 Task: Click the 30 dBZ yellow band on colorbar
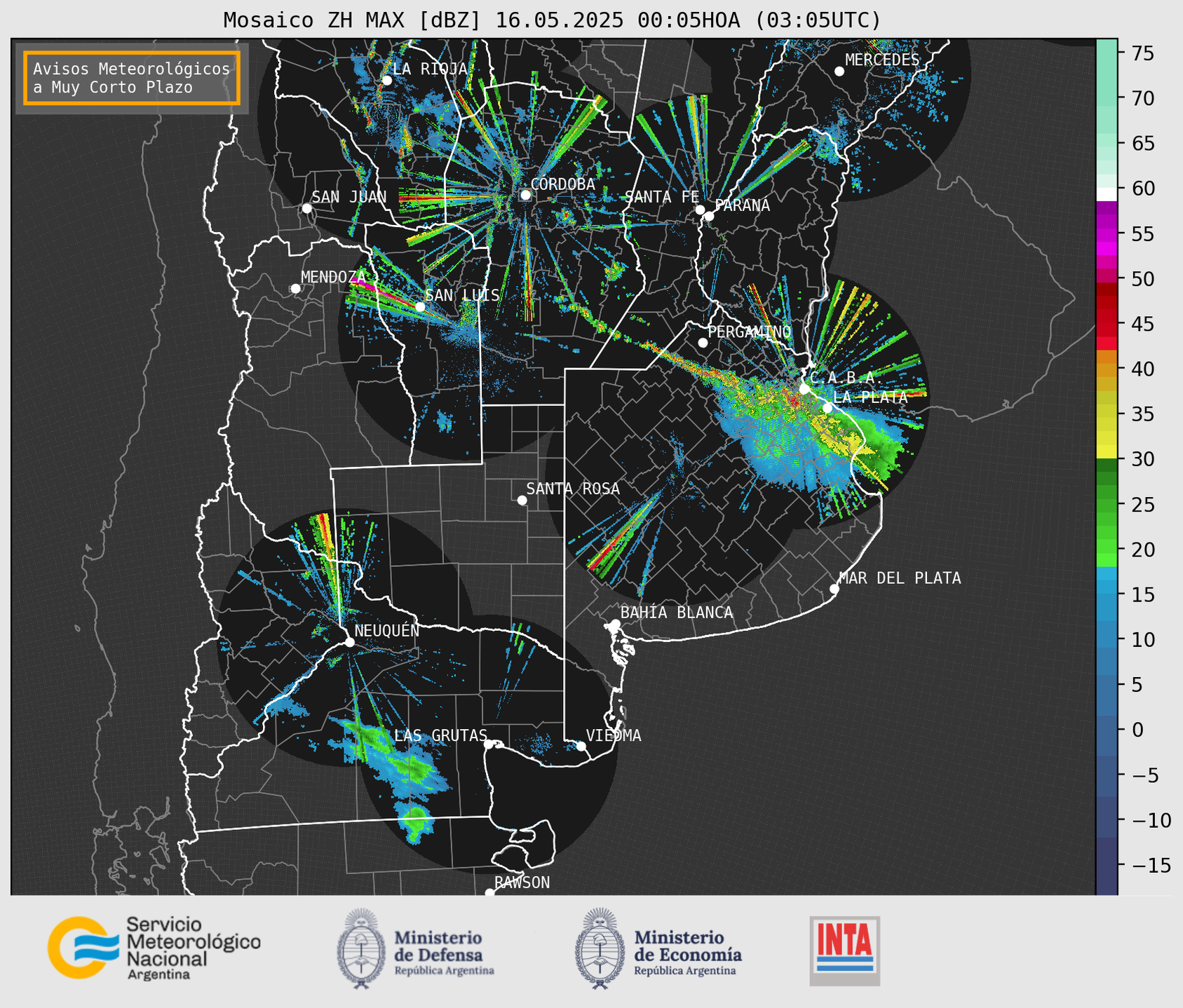1107,452
